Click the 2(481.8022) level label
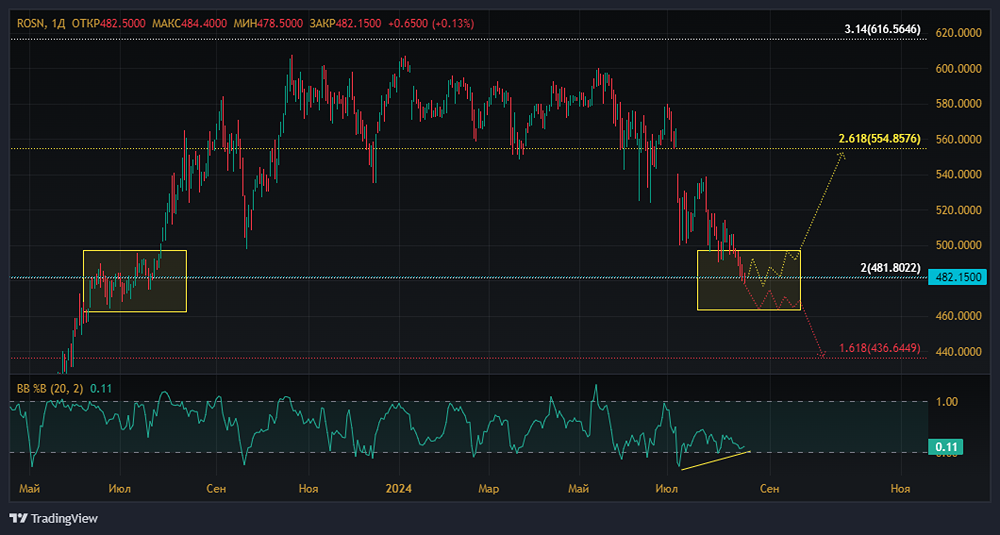Screen dimensions: 1000x535 890,268
